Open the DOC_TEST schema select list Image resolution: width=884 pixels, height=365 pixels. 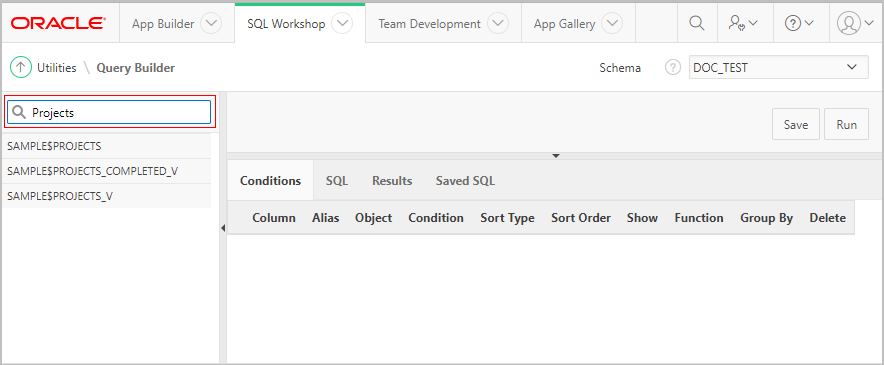coord(779,67)
